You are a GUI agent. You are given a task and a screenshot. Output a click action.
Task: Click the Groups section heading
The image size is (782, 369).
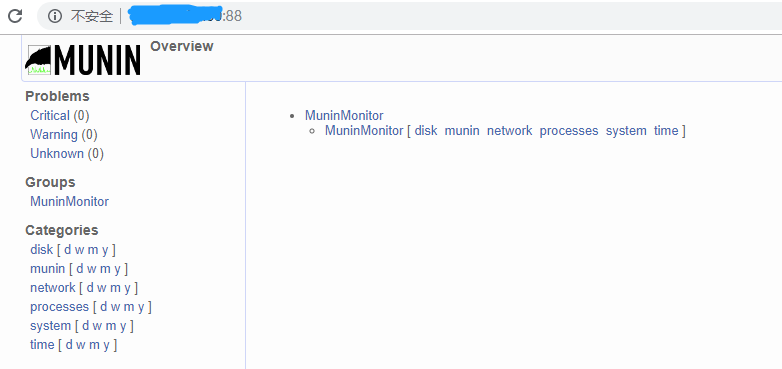coord(50,183)
